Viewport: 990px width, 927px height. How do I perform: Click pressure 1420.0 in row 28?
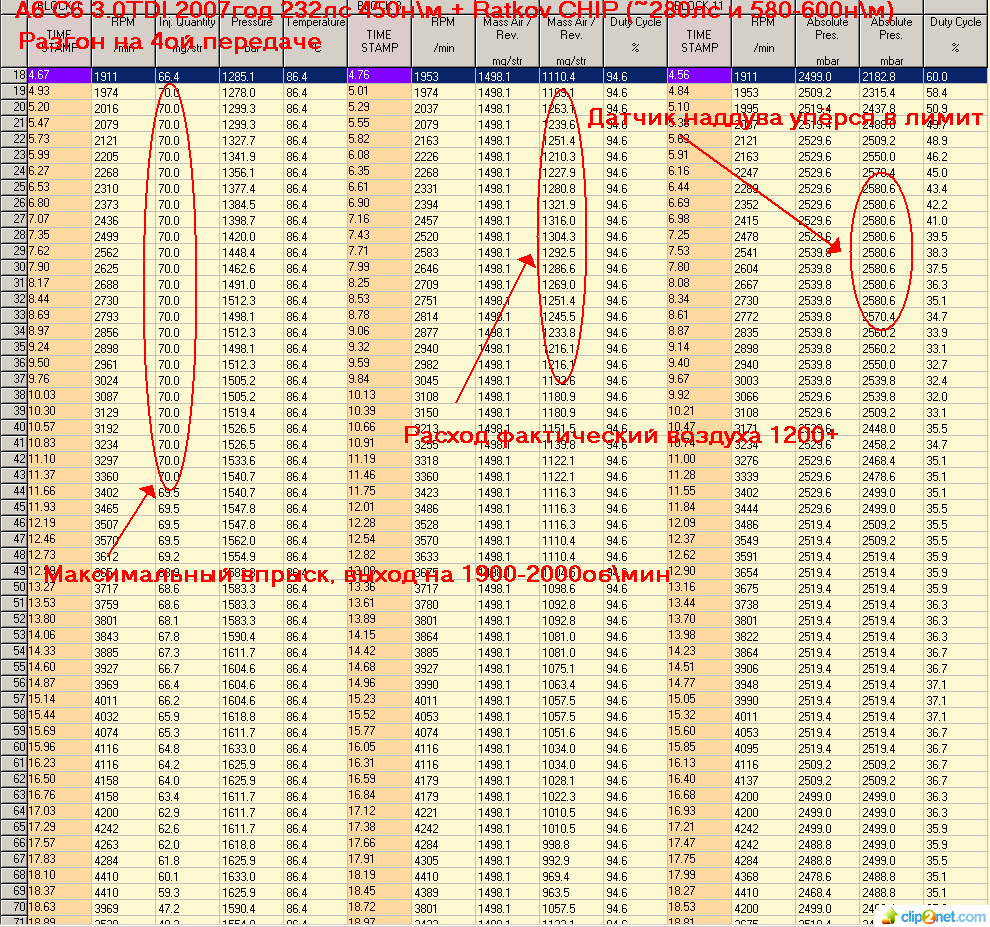[251, 236]
